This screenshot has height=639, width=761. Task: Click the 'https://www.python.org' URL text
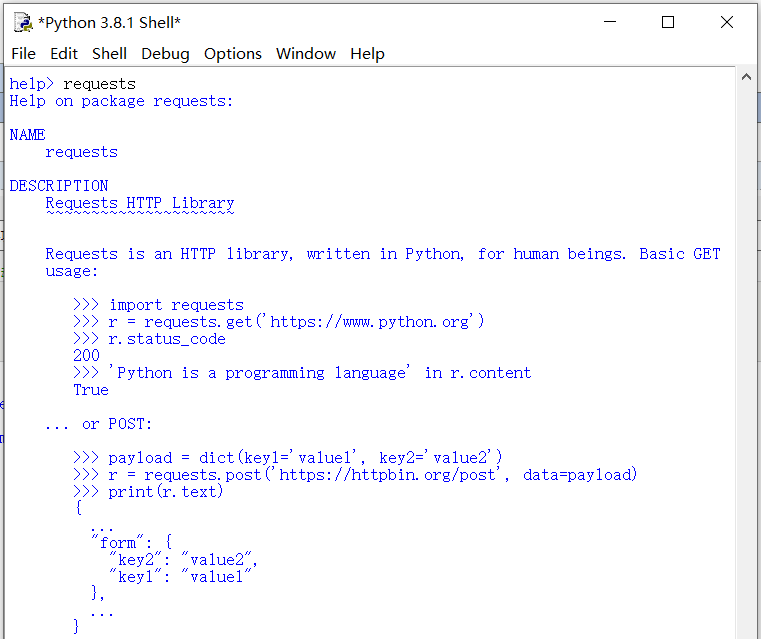[372, 322]
